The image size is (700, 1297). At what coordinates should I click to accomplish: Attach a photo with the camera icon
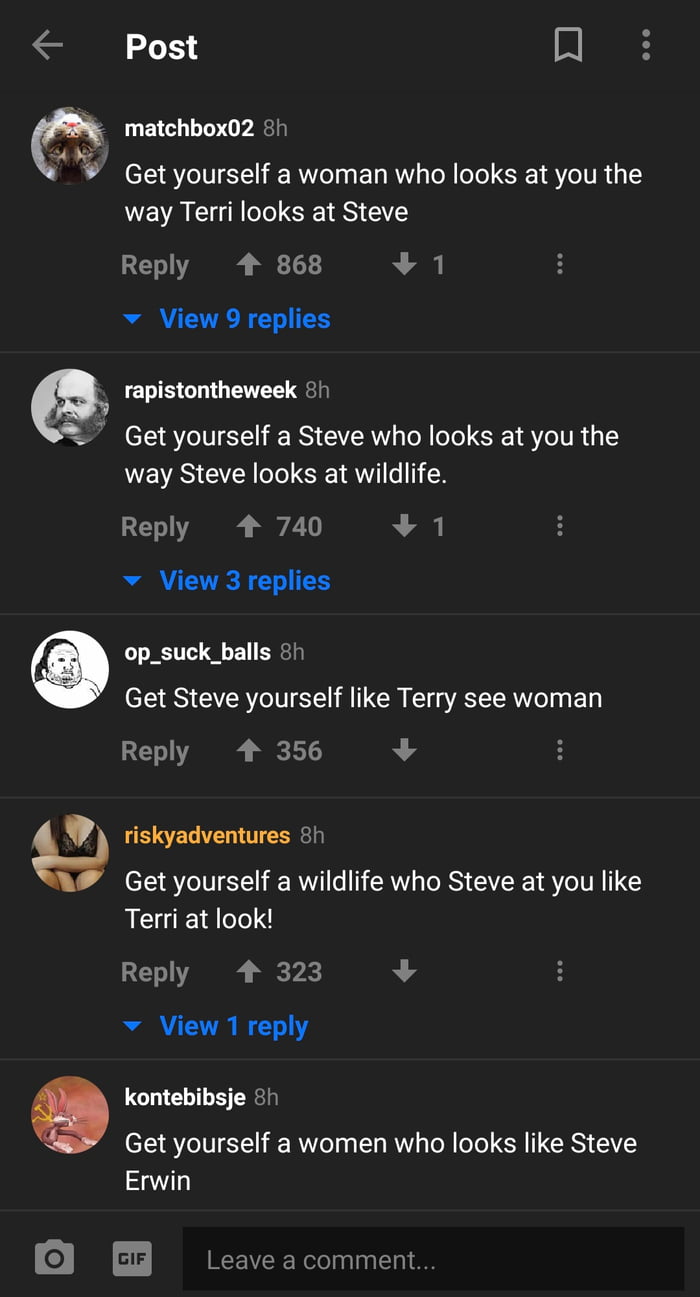[x=54, y=1257]
